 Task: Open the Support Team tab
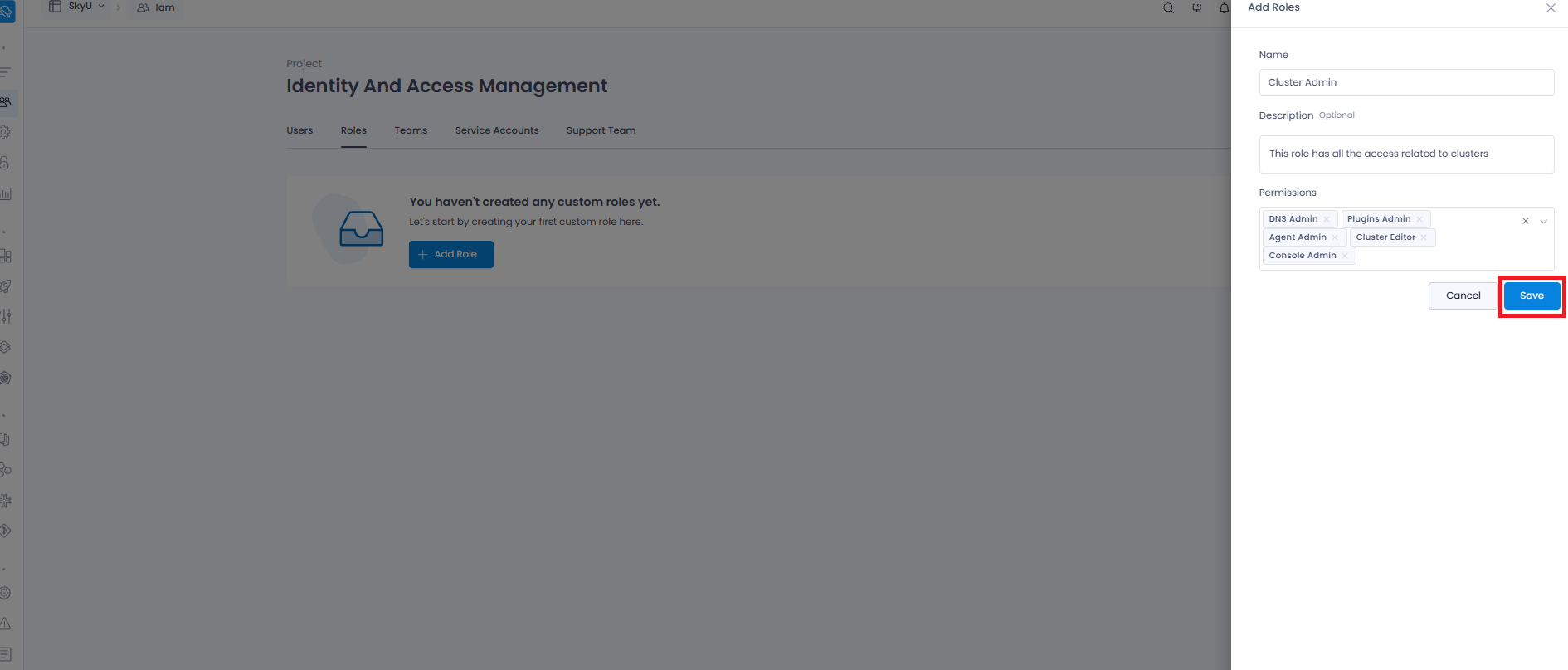click(601, 130)
